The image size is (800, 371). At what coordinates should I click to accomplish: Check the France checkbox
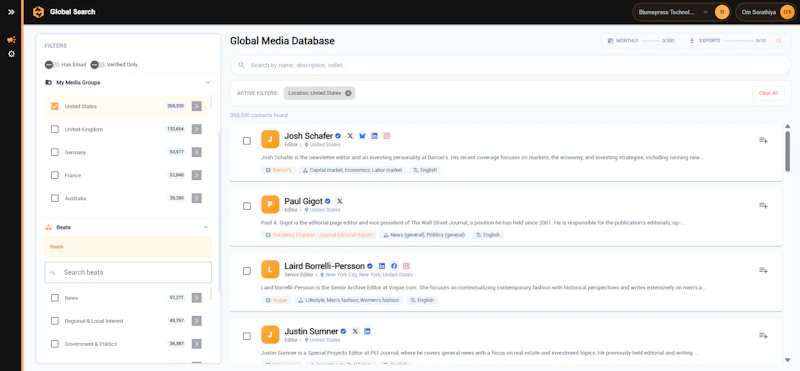coord(55,175)
